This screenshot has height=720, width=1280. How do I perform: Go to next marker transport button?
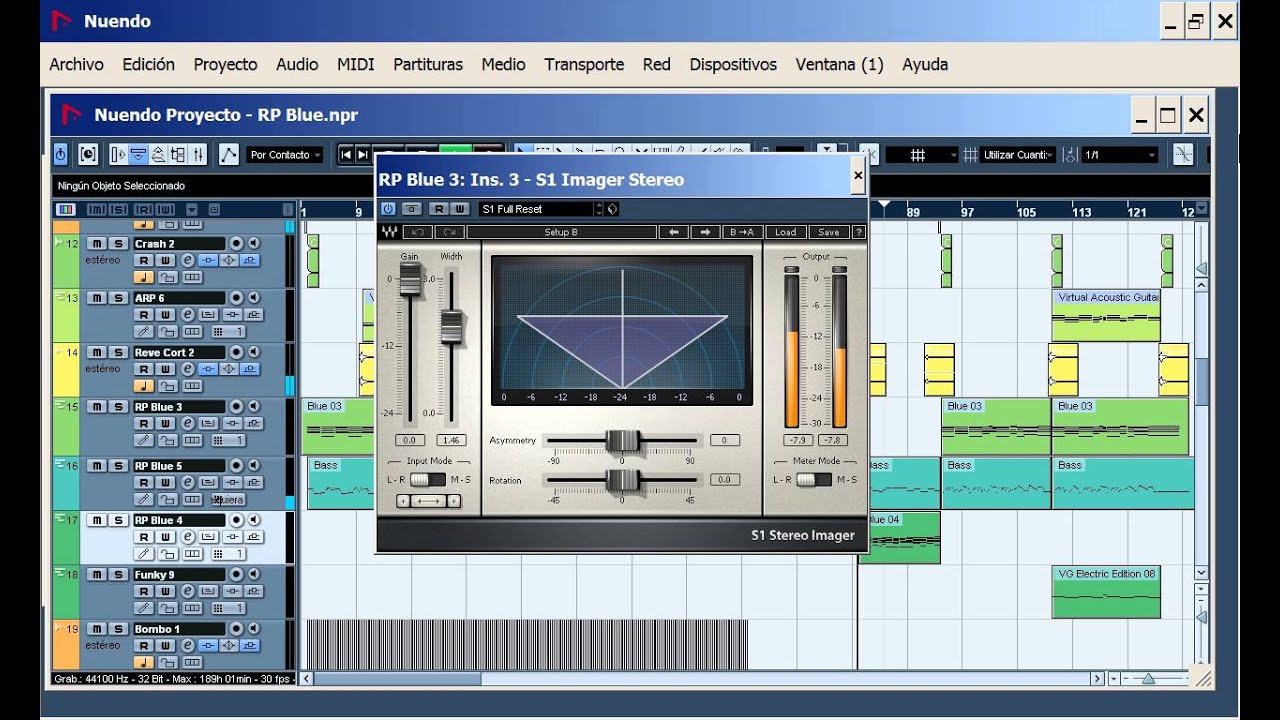click(363, 154)
